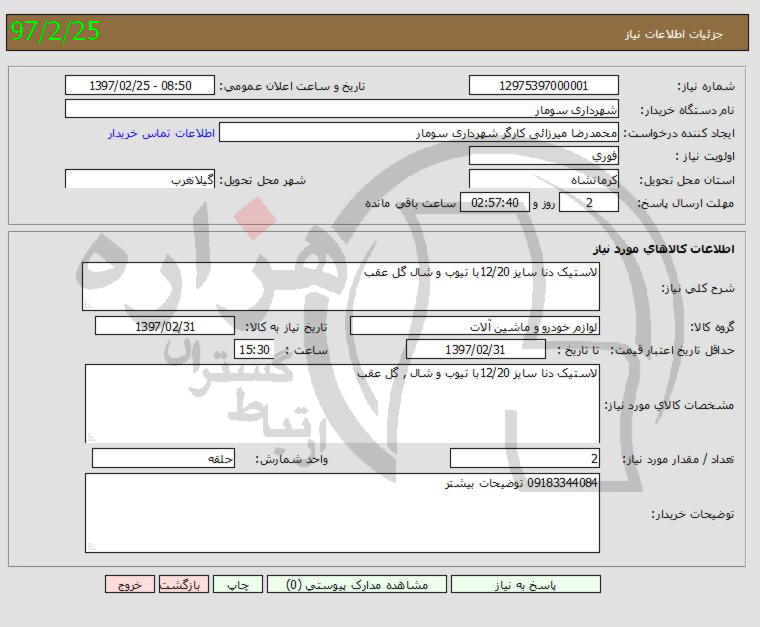Select the شماره نیاز number field
Viewport: 760px width, 627px height.
pyautogui.click(x=543, y=86)
